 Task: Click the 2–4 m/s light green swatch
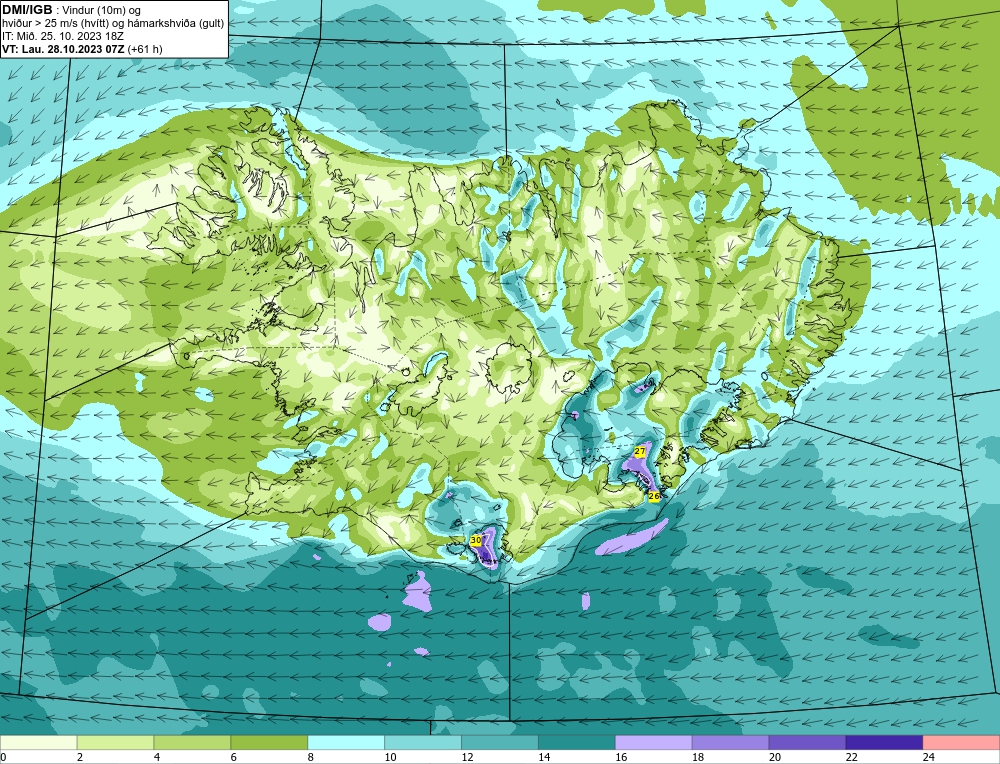(115, 743)
